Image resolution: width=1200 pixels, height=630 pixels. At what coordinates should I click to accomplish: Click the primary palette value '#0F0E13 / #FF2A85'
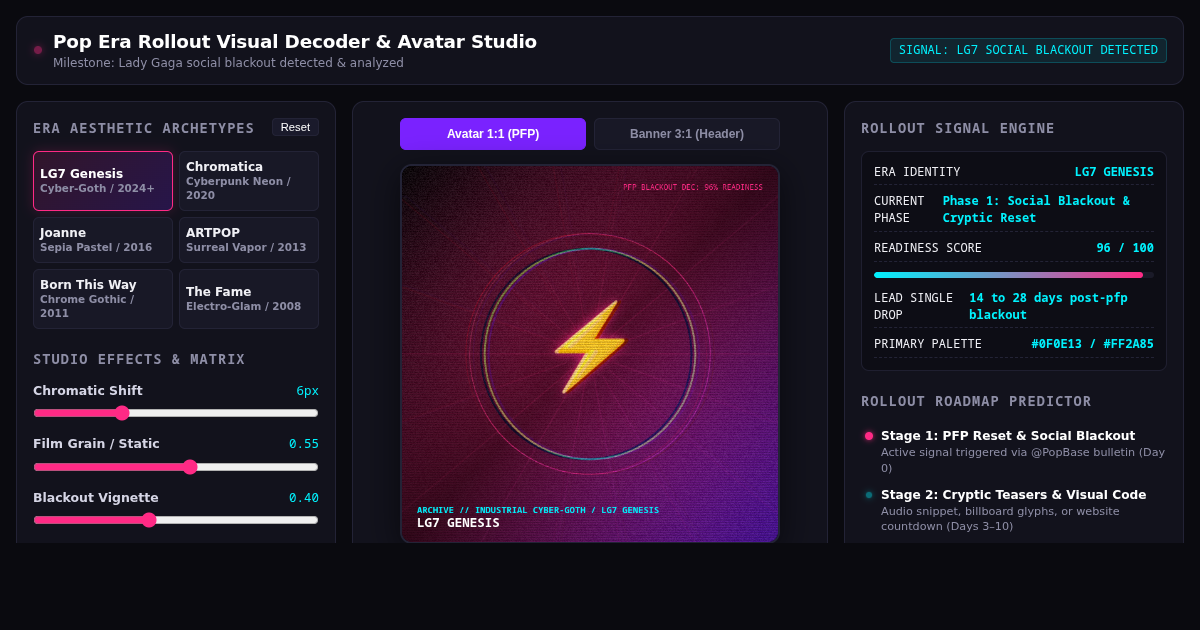[1092, 344]
